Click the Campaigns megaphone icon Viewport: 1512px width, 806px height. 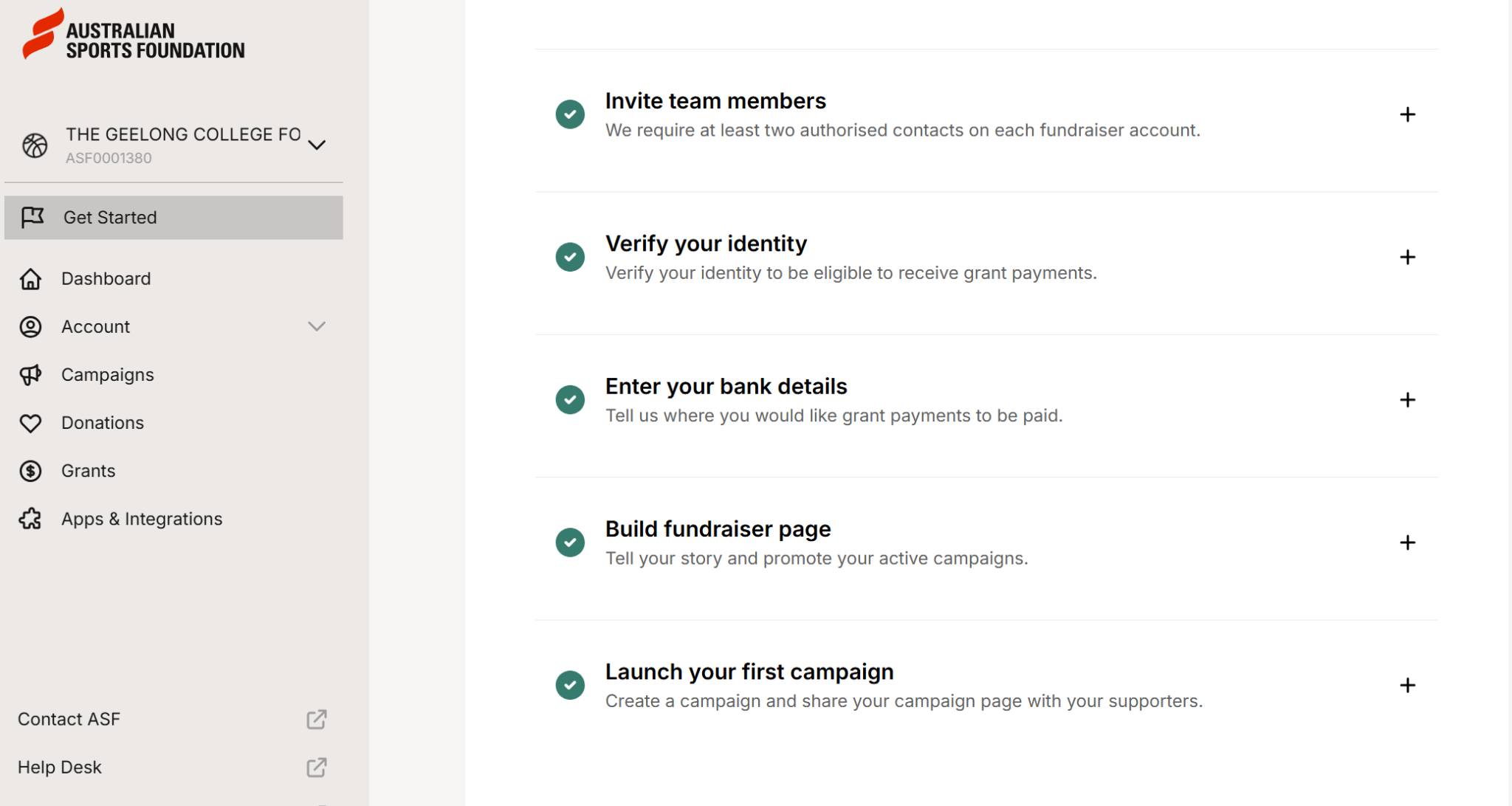click(x=30, y=375)
